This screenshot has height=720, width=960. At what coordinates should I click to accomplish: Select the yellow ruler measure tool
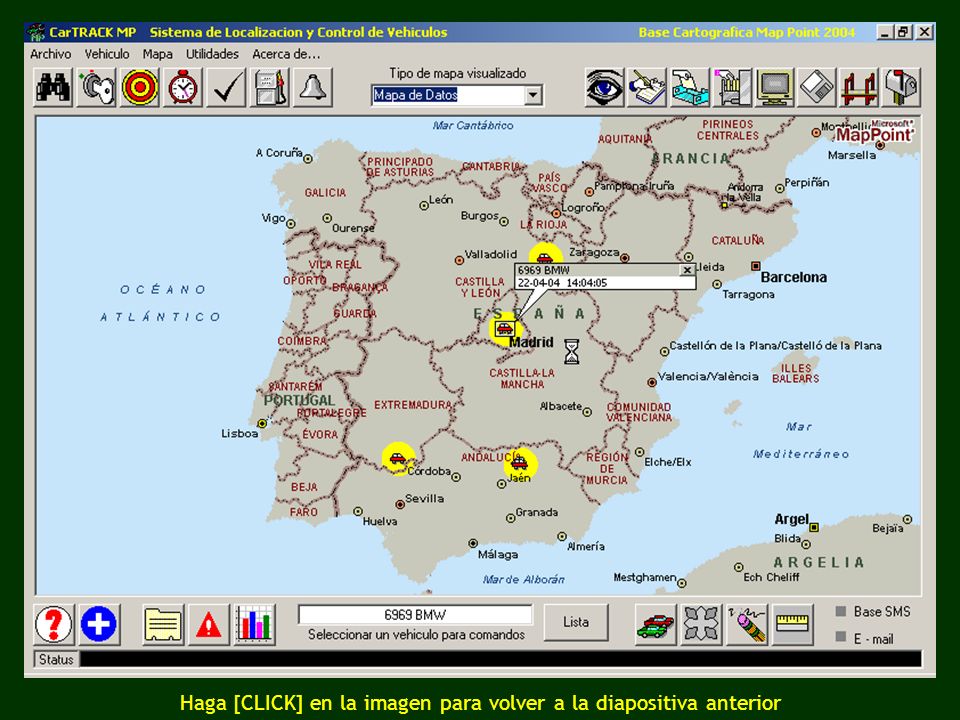point(792,624)
